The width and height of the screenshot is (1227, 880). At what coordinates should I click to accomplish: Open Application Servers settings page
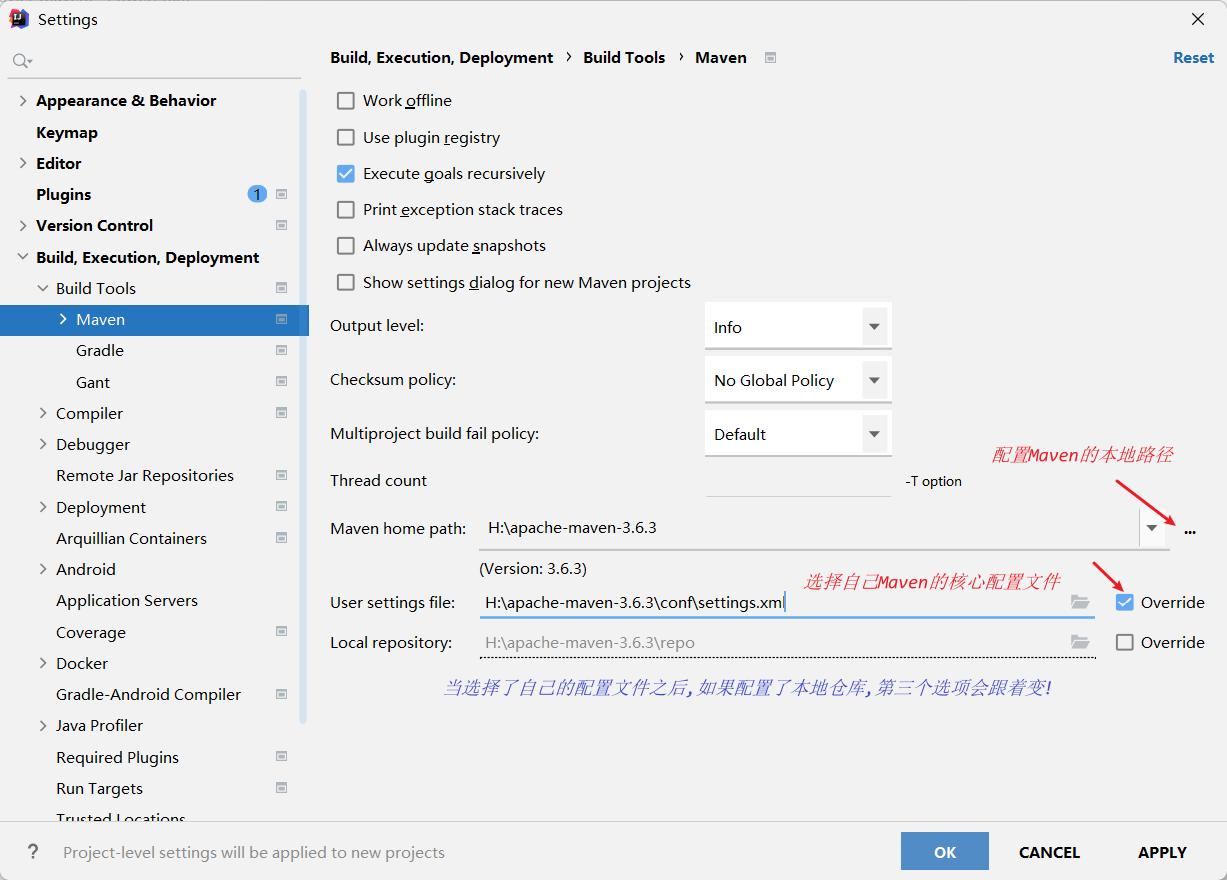point(127,601)
